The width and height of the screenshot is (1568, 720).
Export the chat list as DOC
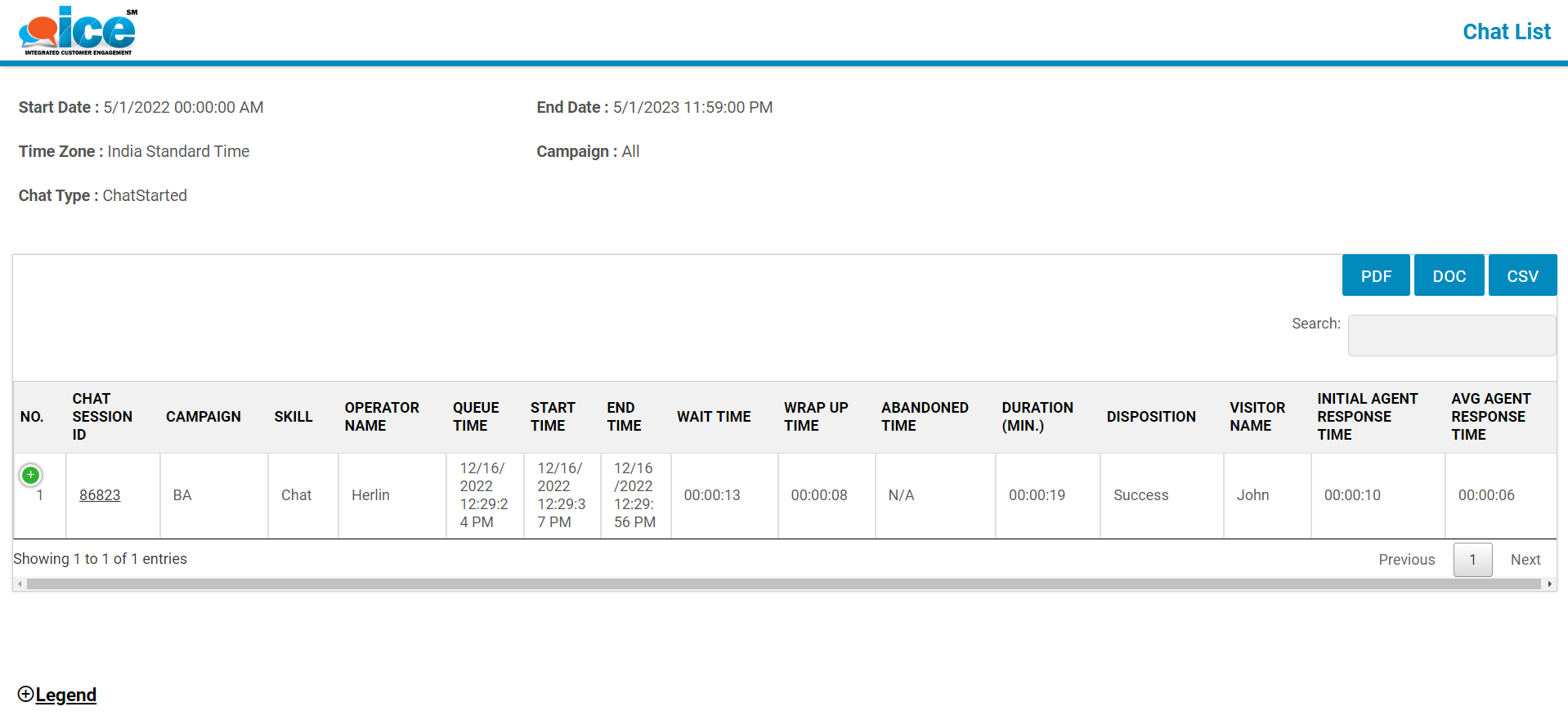click(x=1449, y=276)
